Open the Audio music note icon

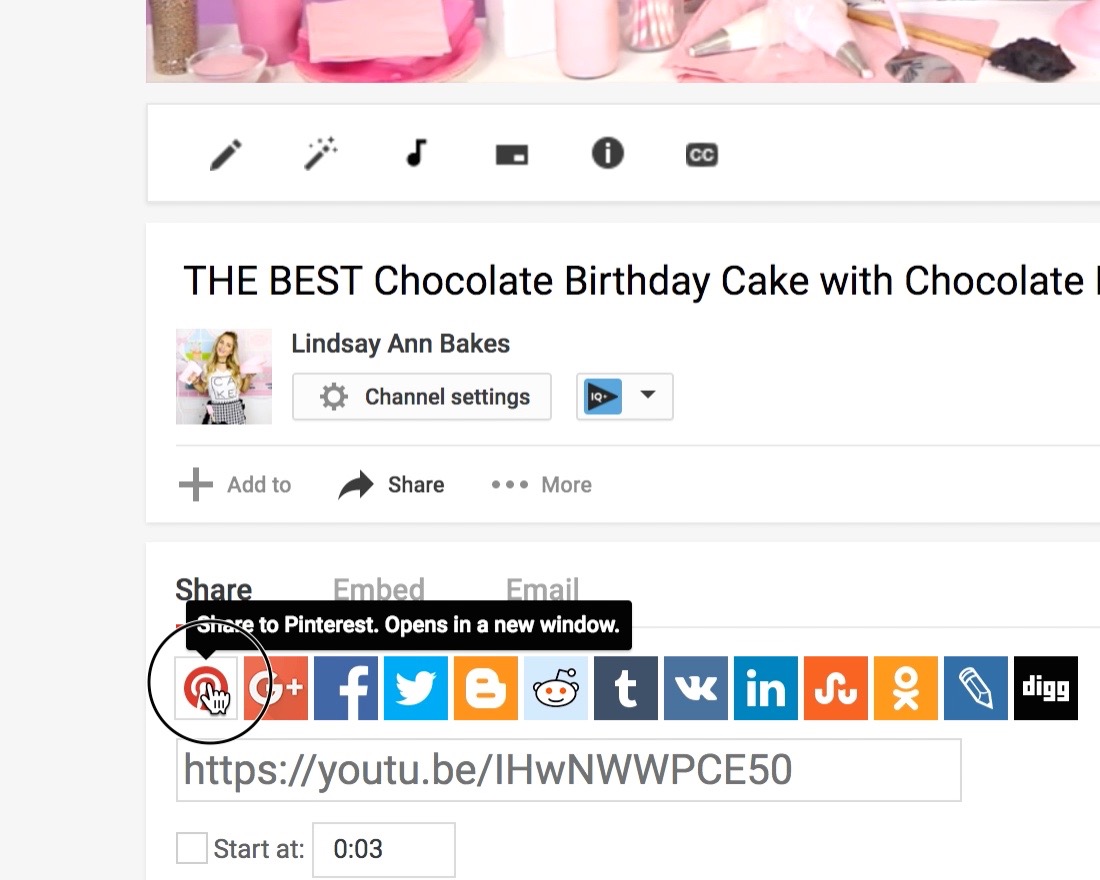coord(416,152)
